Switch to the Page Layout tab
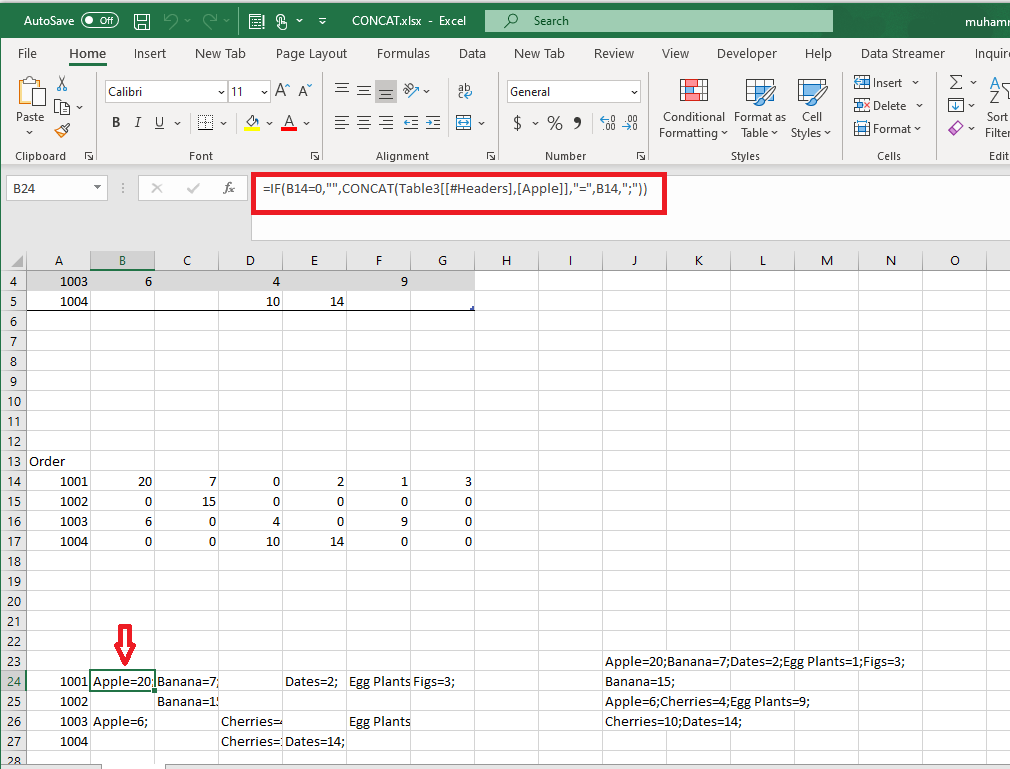This screenshot has width=1010, height=769. click(311, 53)
